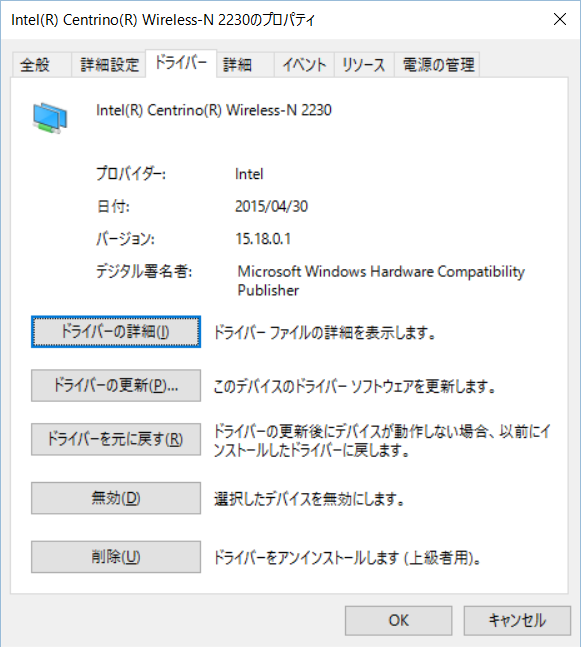Go to the 詳細 tab

click(x=245, y=65)
